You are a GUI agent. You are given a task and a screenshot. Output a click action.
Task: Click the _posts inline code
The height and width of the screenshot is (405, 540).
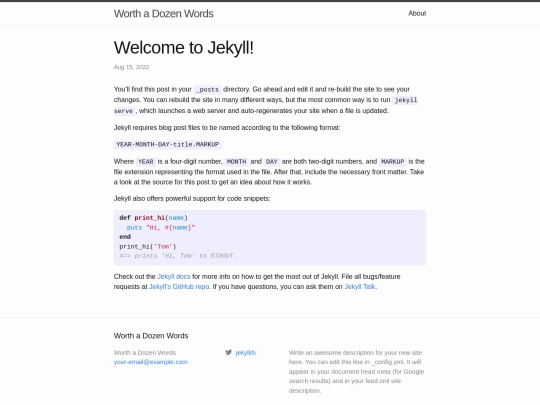[x=208, y=90]
